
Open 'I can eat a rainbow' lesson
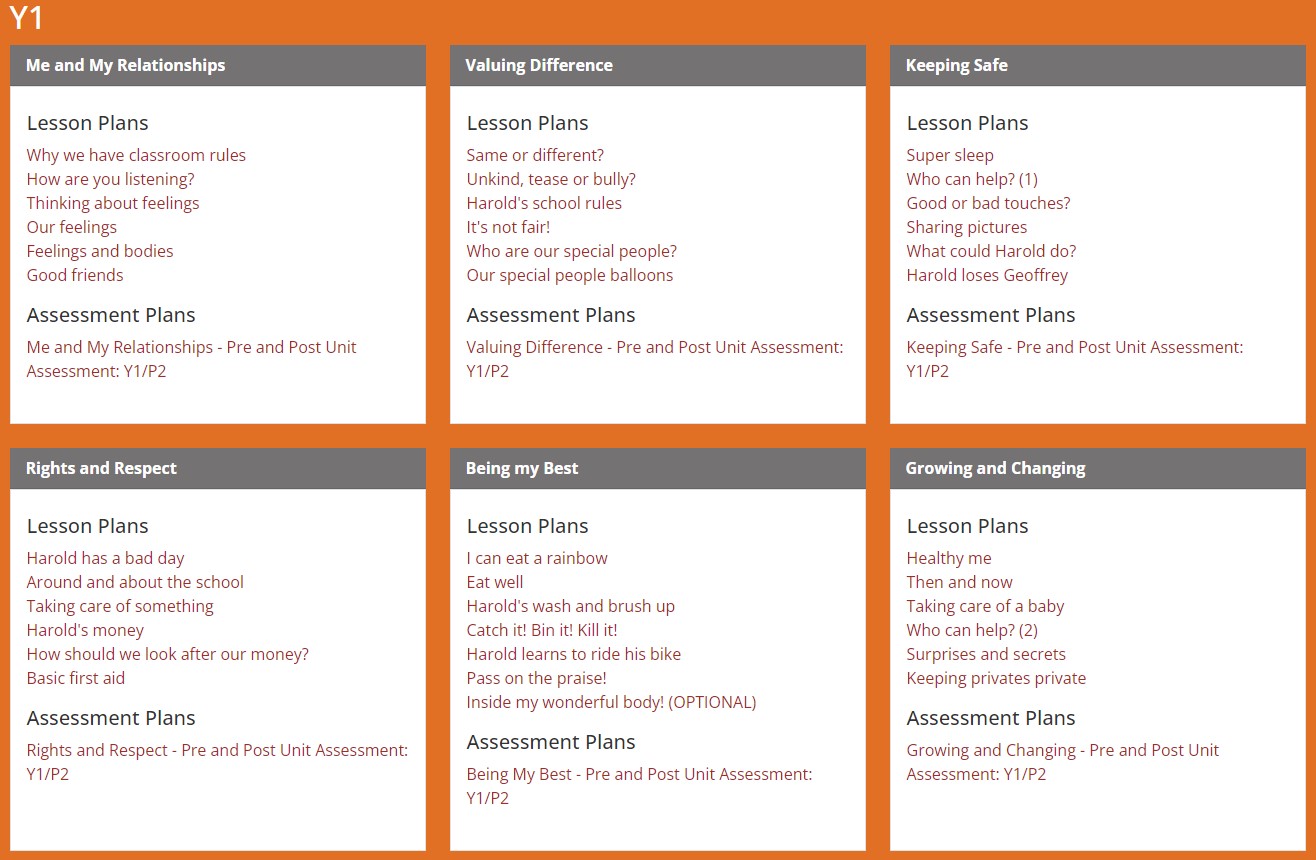tap(537, 558)
